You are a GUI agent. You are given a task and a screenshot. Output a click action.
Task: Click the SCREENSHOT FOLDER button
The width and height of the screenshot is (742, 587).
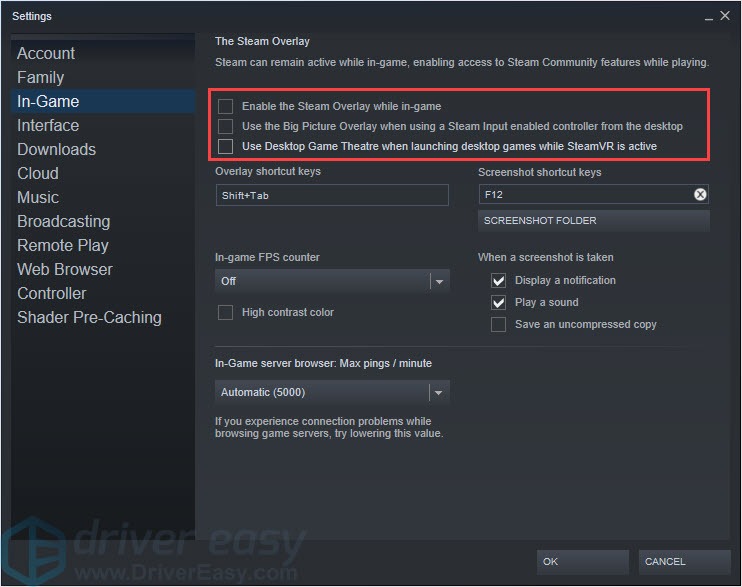pos(594,221)
